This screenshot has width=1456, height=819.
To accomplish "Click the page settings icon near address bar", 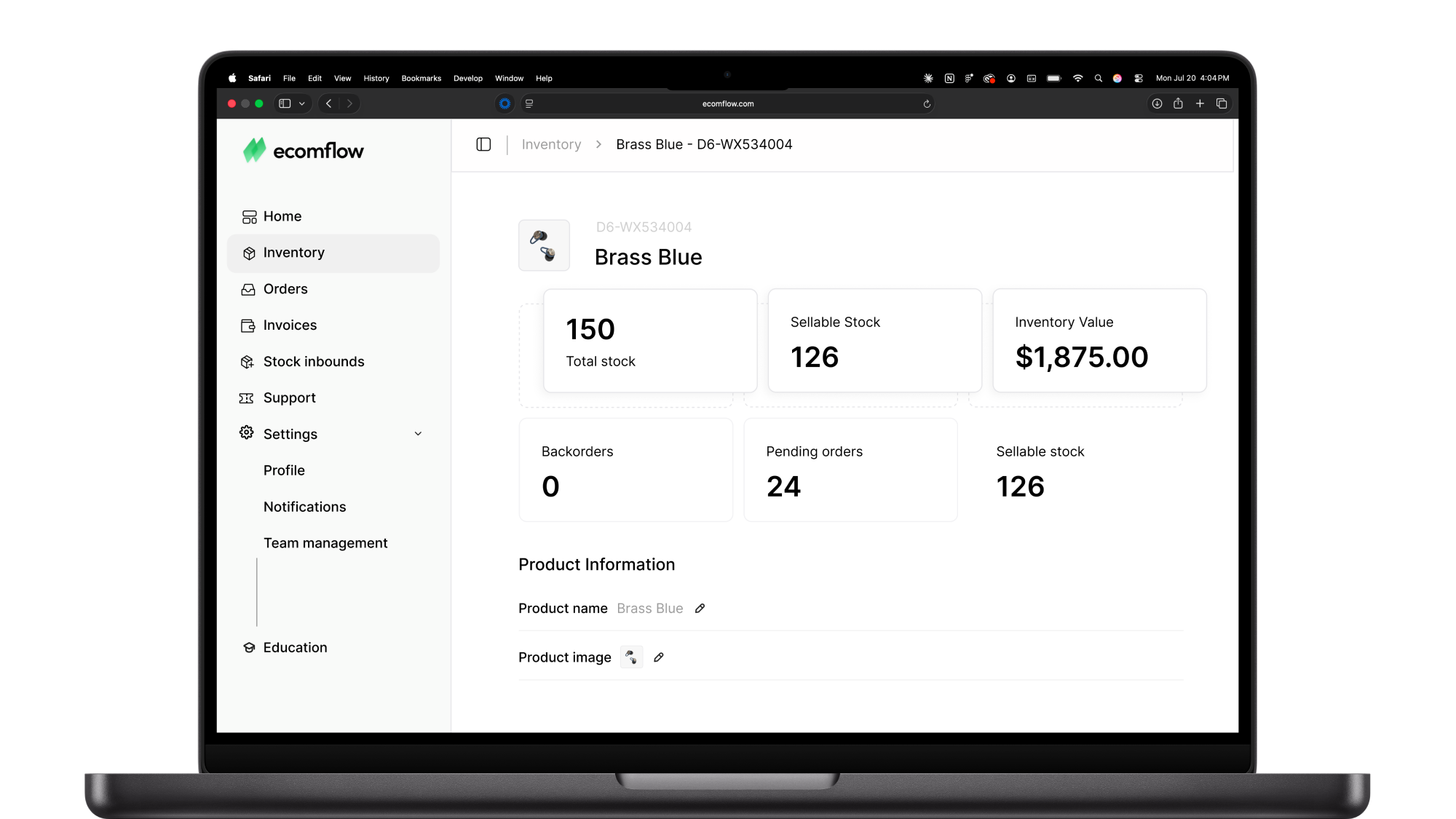I will pyautogui.click(x=529, y=104).
